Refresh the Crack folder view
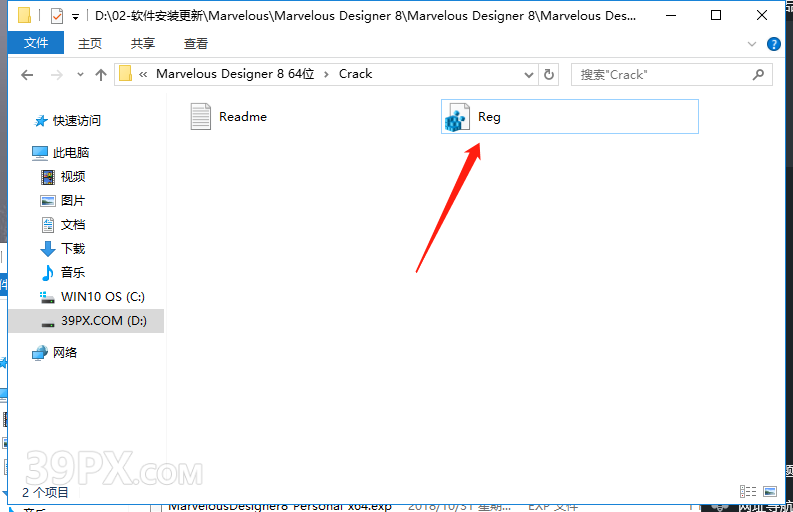Viewport: 793px width, 512px height. click(549, 75)
